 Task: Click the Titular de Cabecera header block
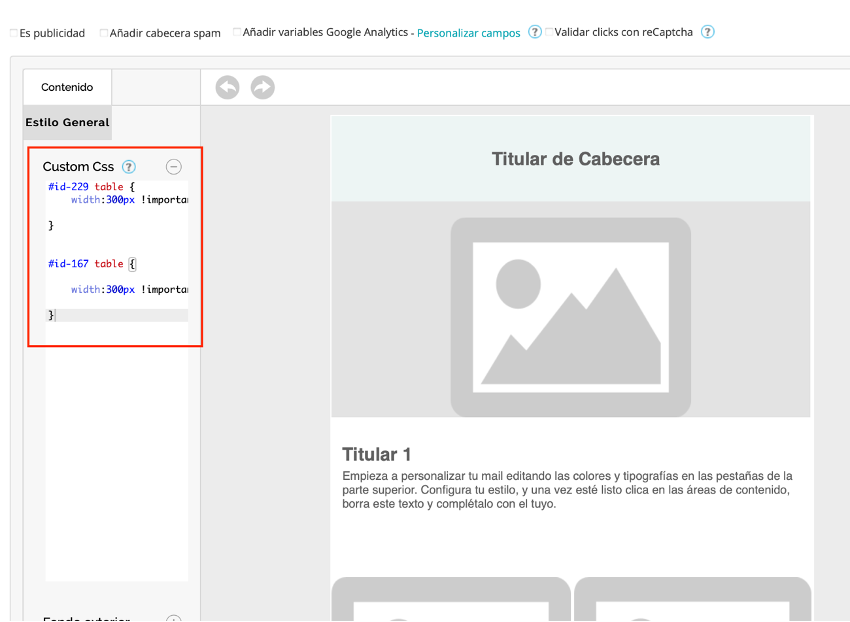[x=575, y=159]
